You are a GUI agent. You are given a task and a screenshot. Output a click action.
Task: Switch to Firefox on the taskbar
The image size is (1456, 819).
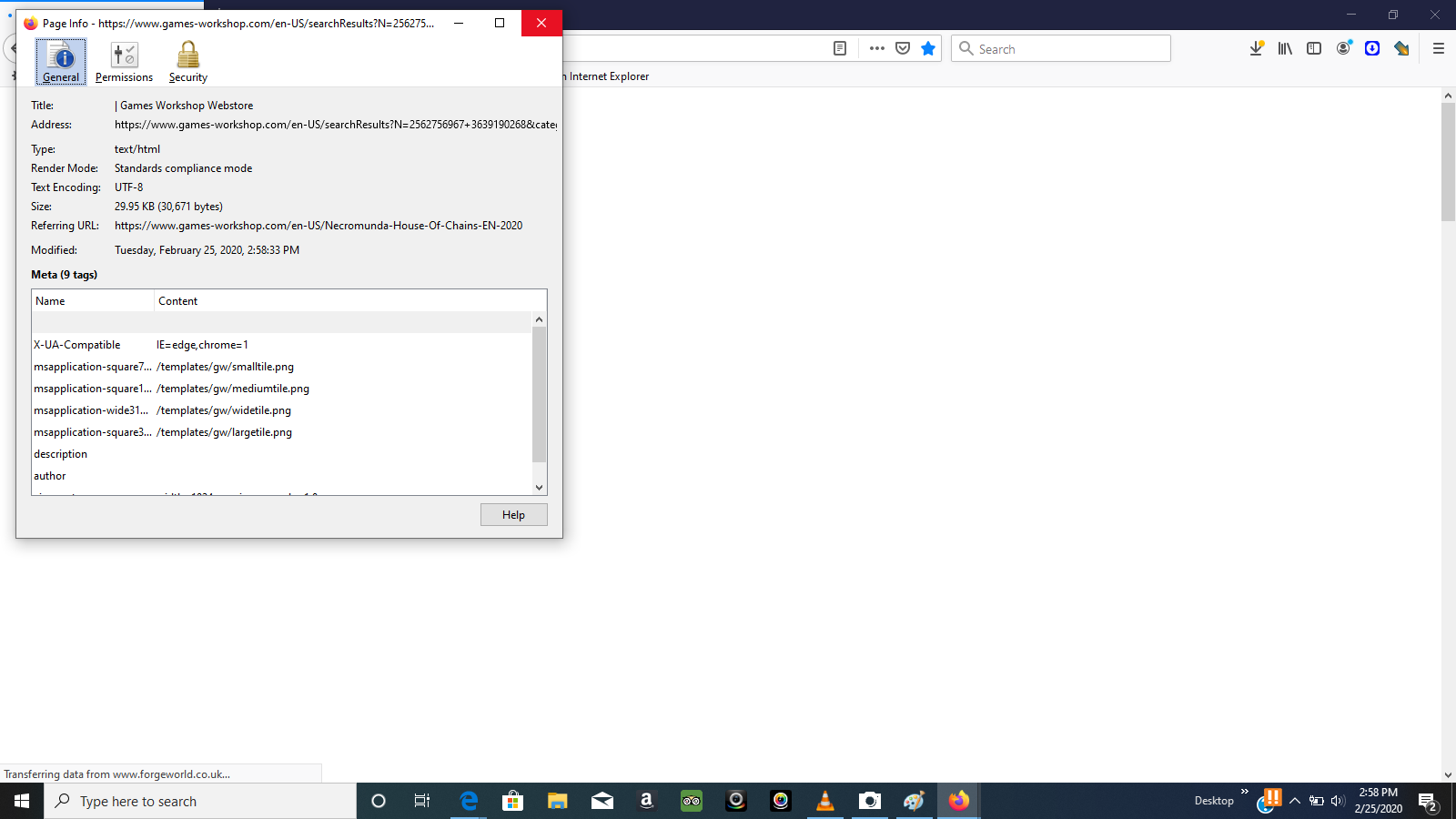point(959,801)
